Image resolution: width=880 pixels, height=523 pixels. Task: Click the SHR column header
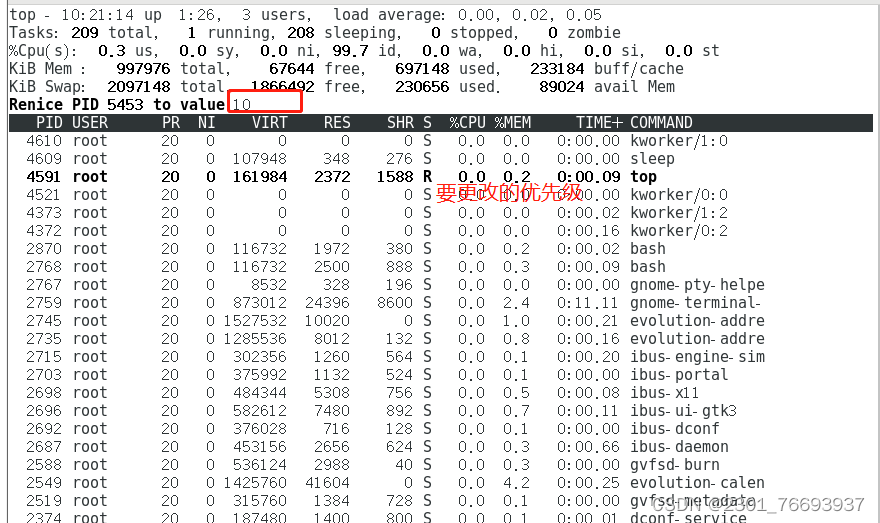[400, 122]
